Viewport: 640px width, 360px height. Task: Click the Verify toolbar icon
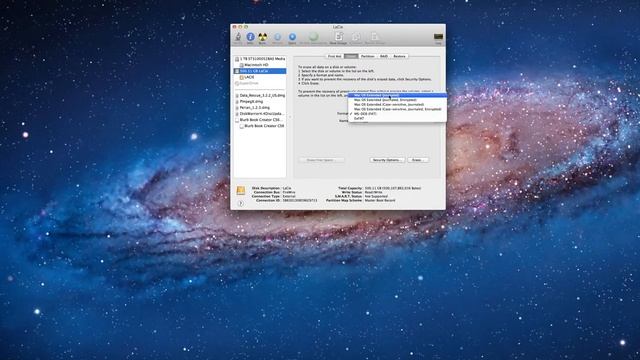click(x=238, y=38)
